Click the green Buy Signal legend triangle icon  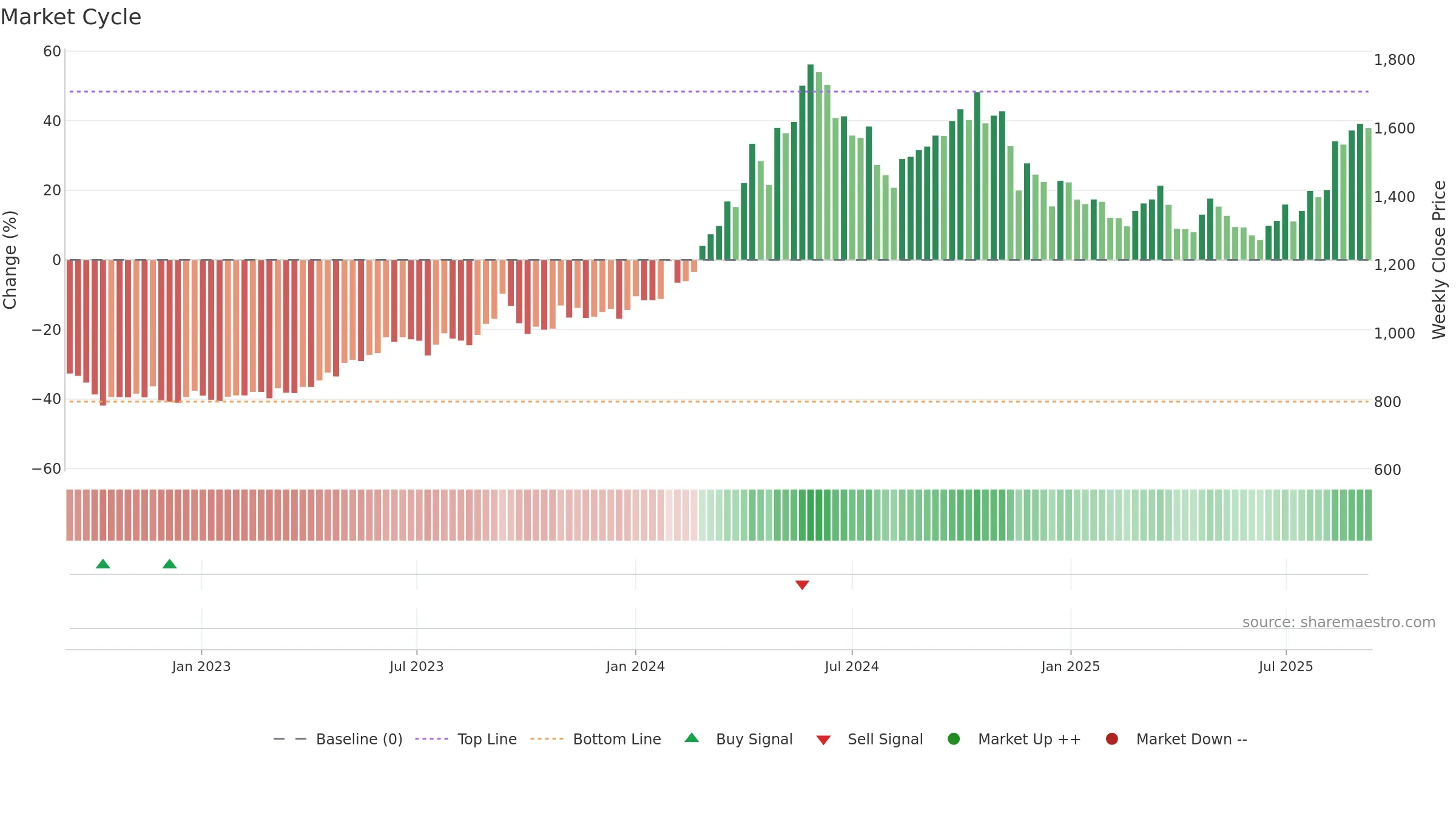692,738
